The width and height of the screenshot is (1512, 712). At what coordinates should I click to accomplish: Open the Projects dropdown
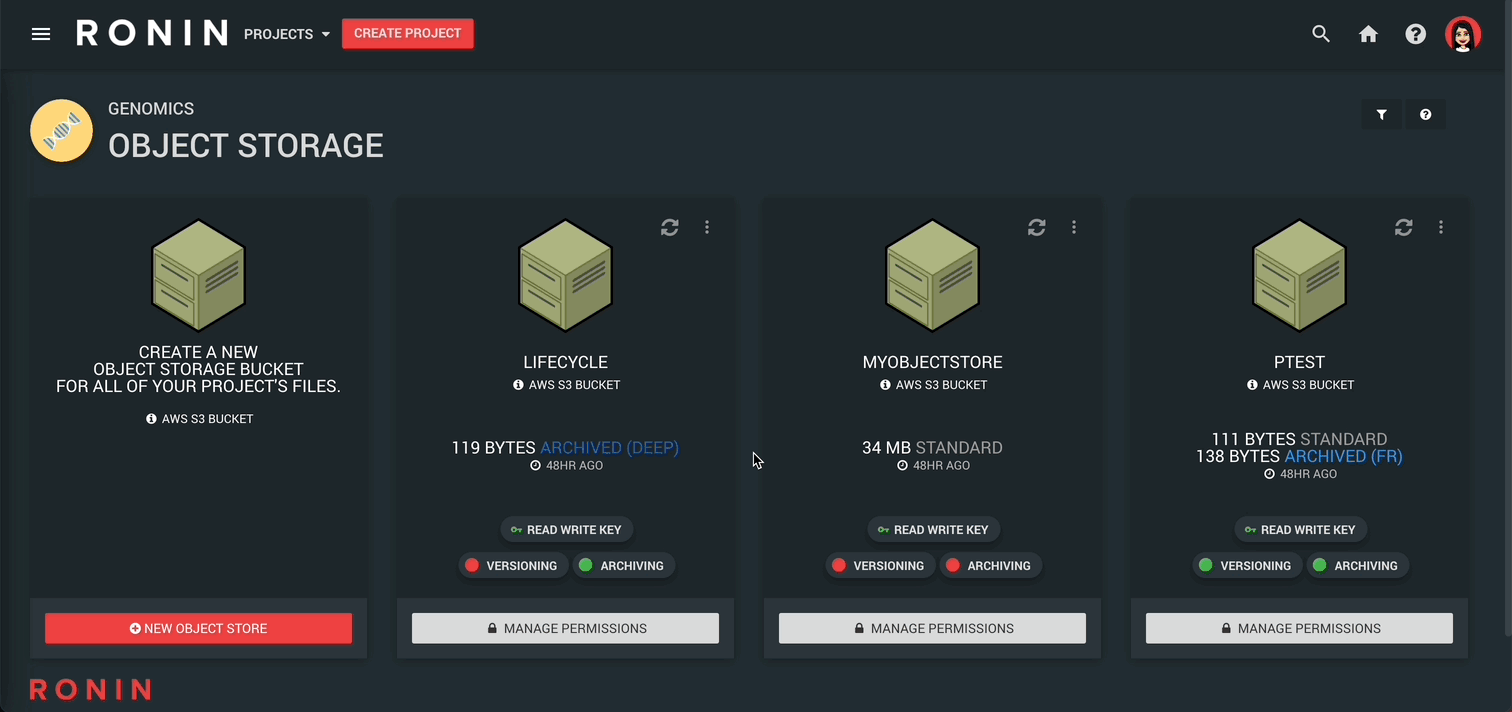287,34
